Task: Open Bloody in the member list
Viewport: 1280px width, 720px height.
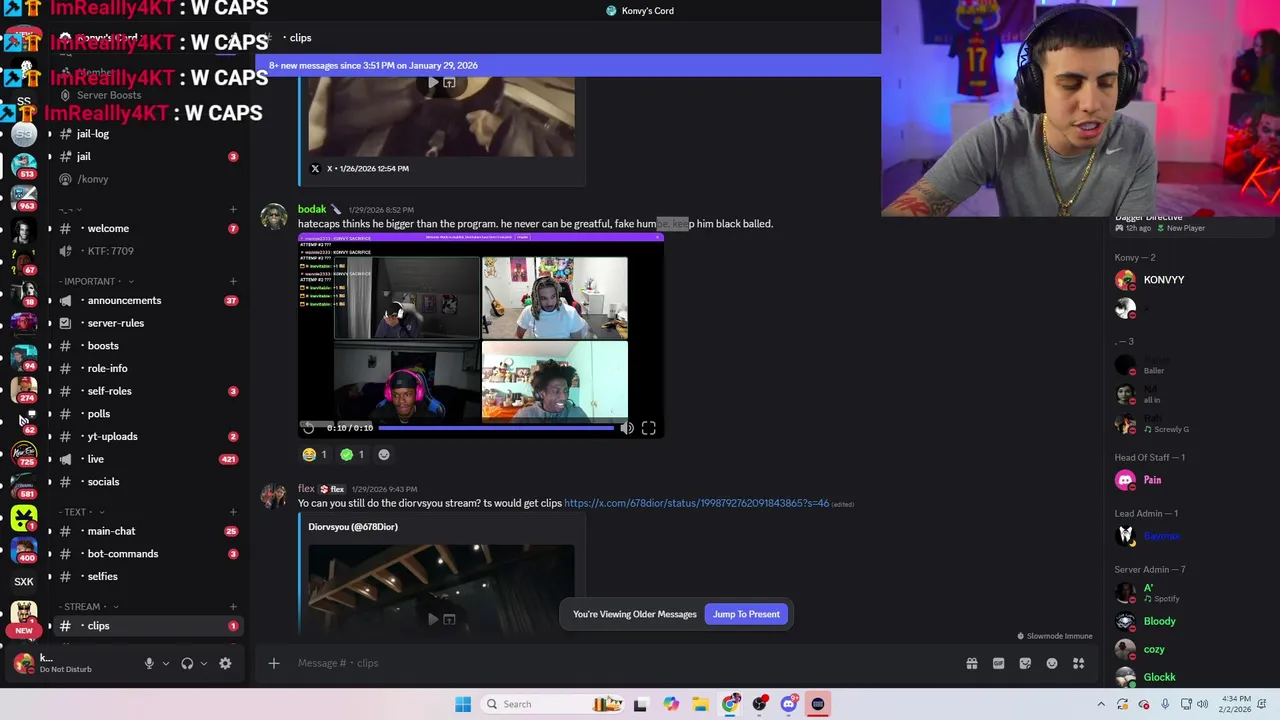Action: [x=1160, y=621]
